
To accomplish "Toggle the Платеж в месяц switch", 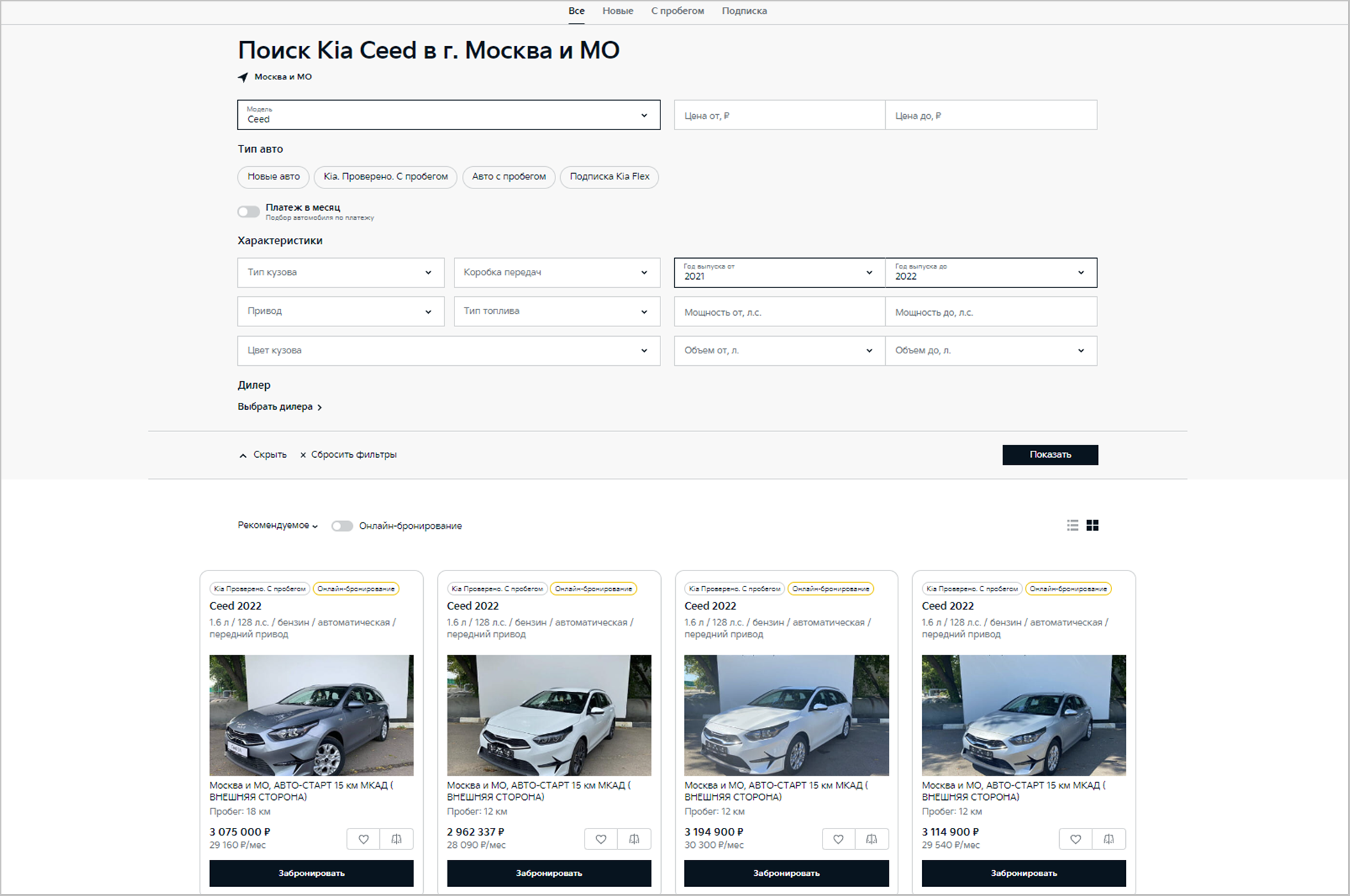I will 248,211.
